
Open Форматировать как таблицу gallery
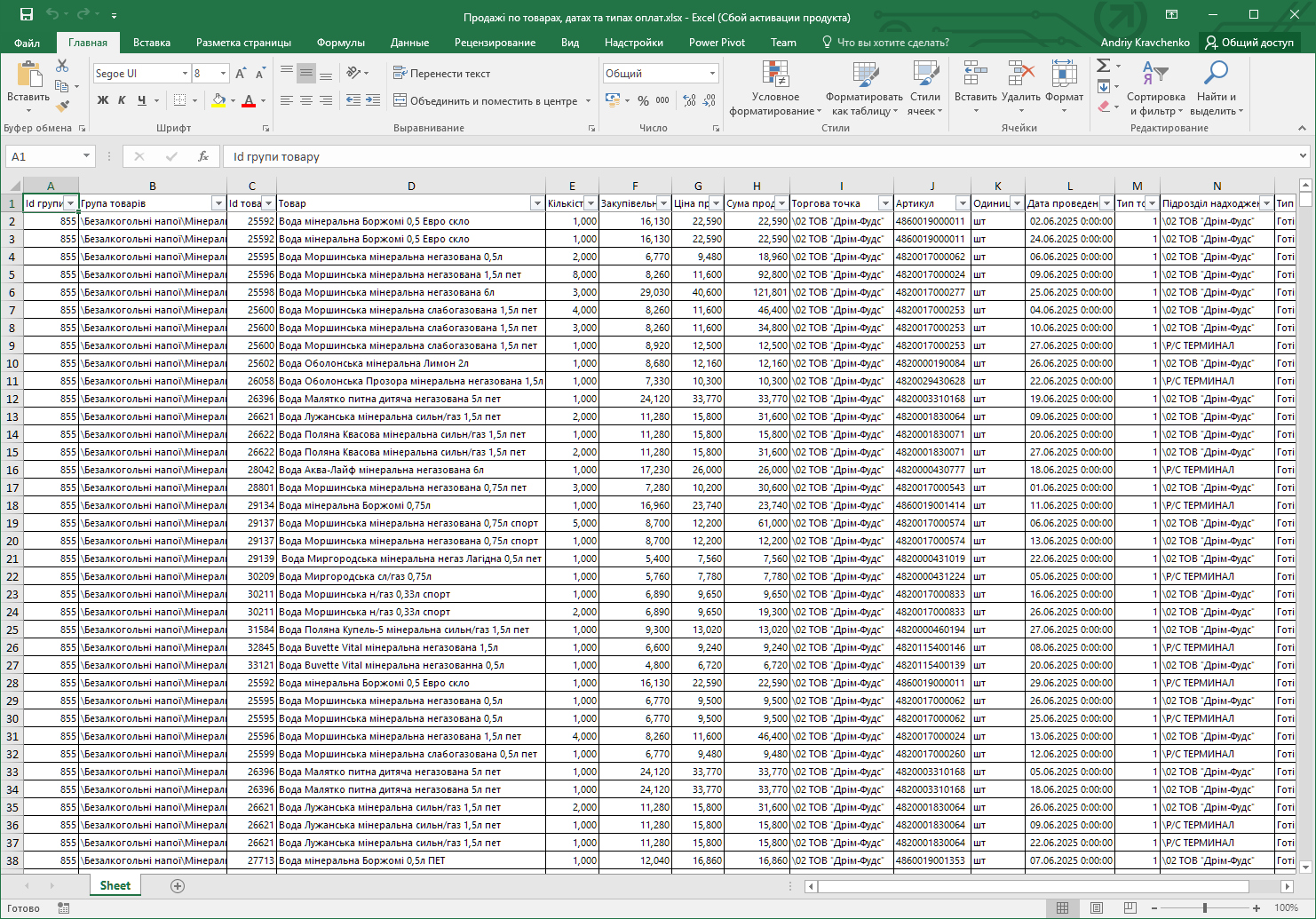pyautogui.click(x=864, y=88)
